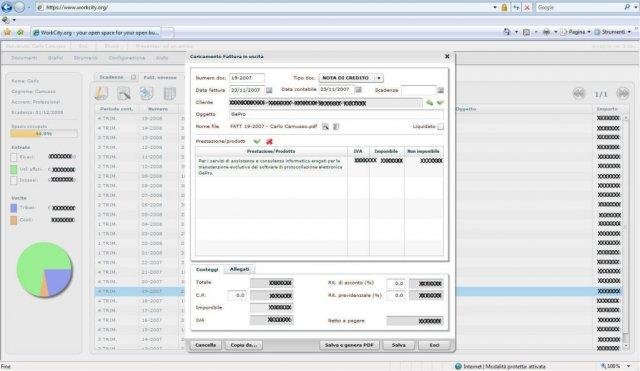Screen dimensions: 640x371
Task: Click the Google search box in the browser
Action: pyautogui.click(x=580, y=7)
